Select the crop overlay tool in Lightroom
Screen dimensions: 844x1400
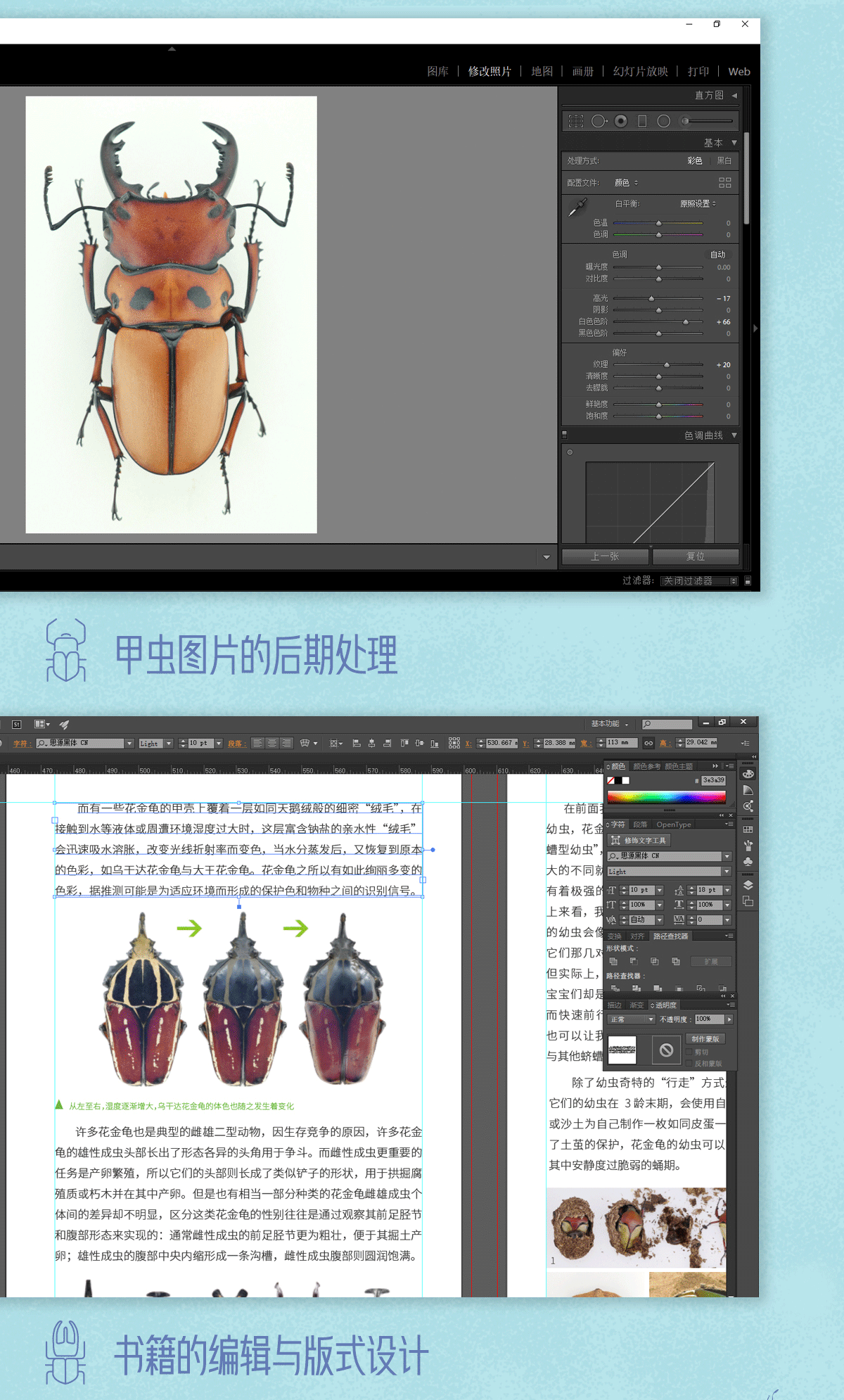(576, 121)
